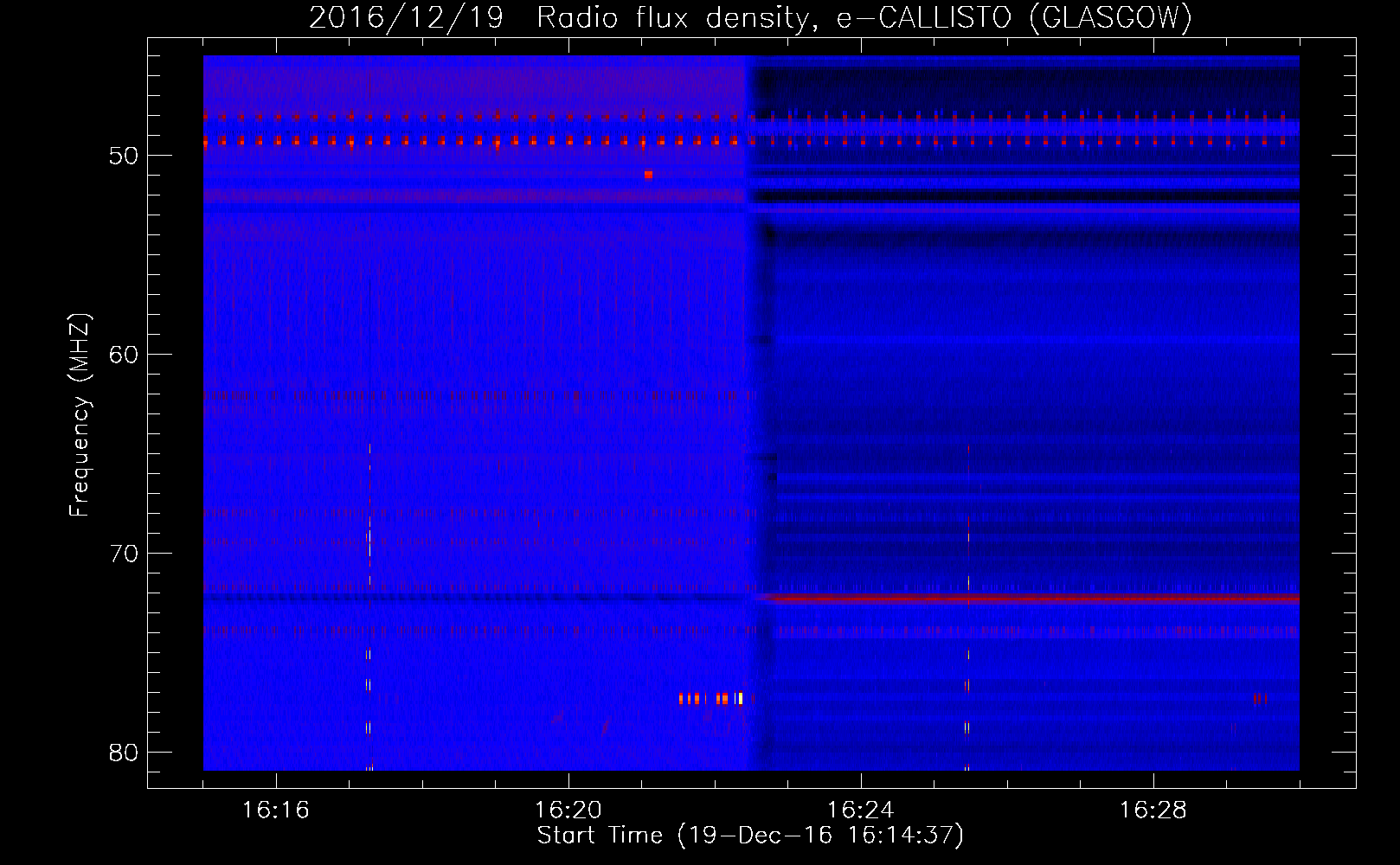
Task: Click the bright yellow-red burst near 77 MHz
Action: coord(711,699)
